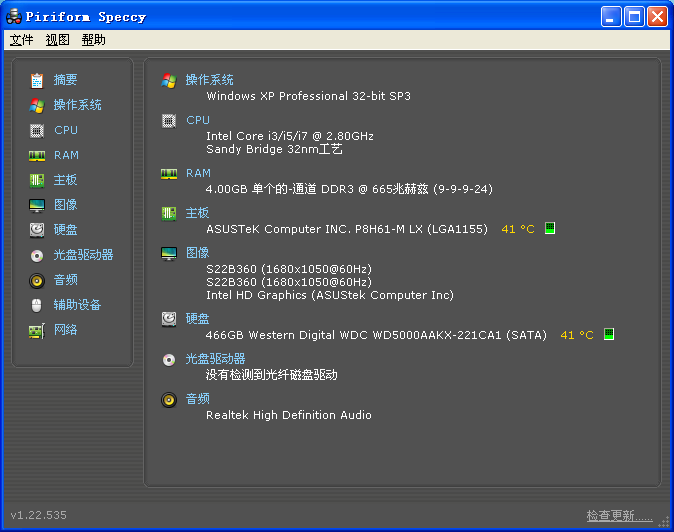674x532 pixels.
Task: Click the 图像 monitor icon in sidebar
Action: click(x=37, y=205)
